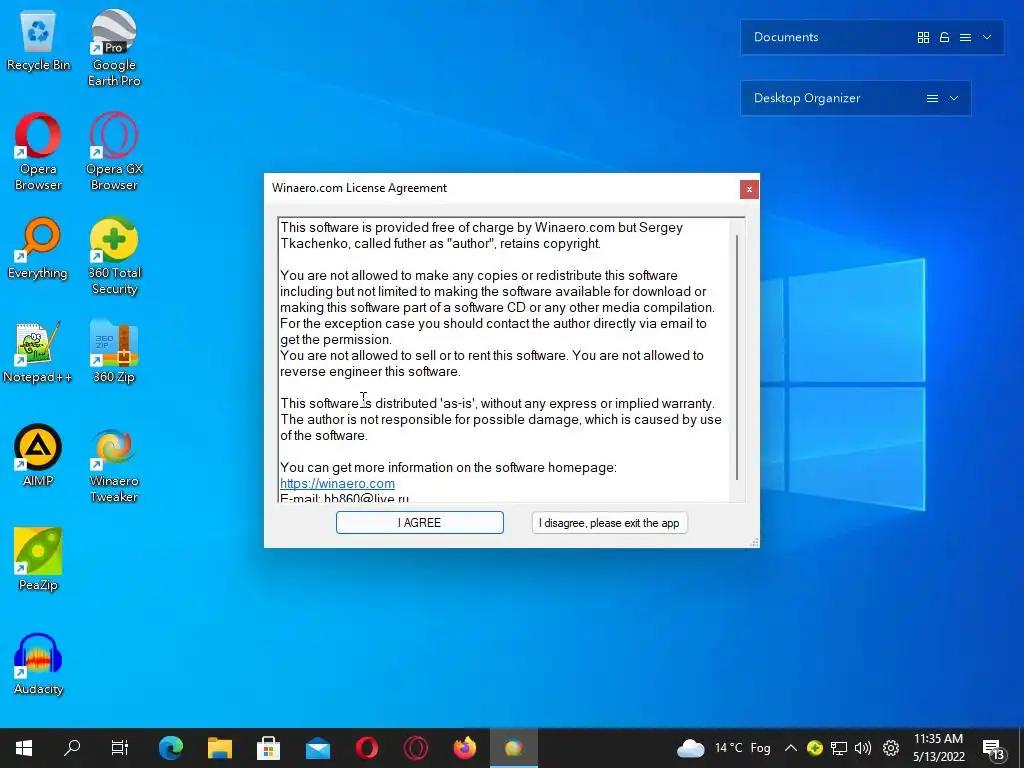Viewport: 1024px width, 768px height.
Task: Select the Opera Browser desktop shortcut
Action: [x=38, y=152]
